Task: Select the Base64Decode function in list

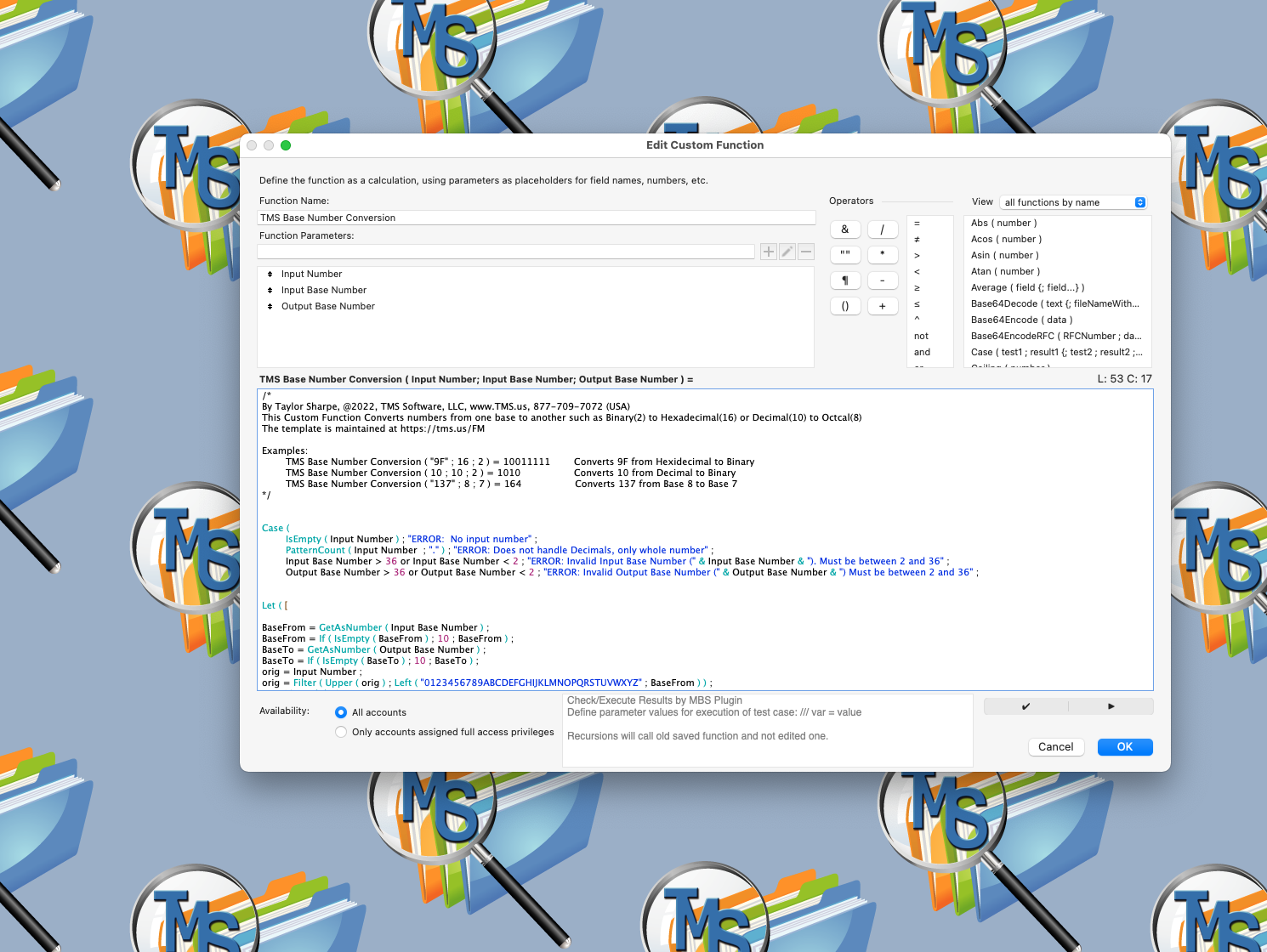Action: click(x=1058, y=304)
